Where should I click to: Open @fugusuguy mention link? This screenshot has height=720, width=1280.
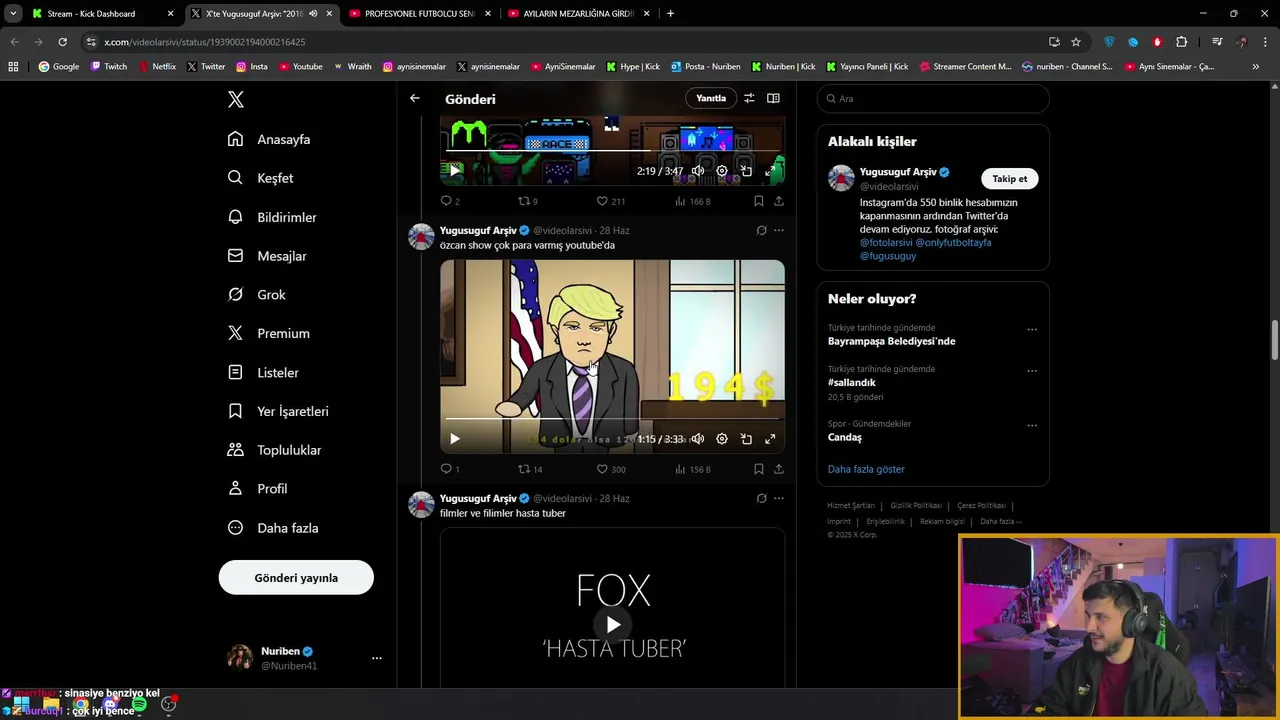tap(888, 256)
